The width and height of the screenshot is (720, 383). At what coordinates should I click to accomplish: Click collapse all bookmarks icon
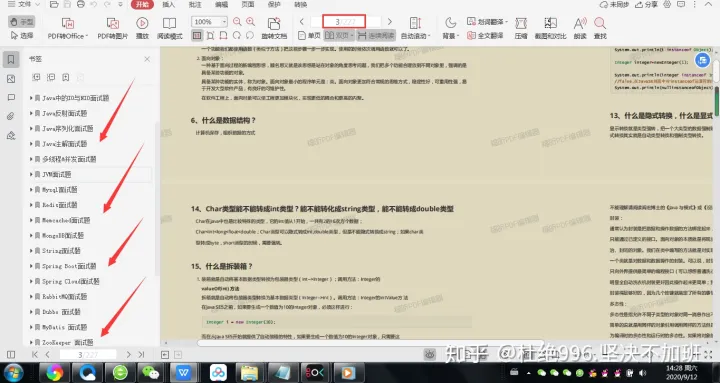pyautogui.click(x=51, y=77)
